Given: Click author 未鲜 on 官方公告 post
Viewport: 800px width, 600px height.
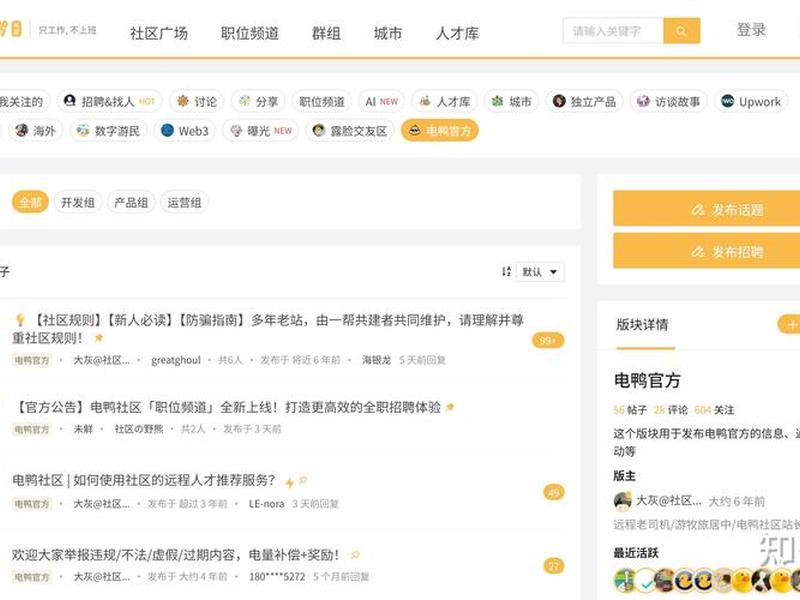Looking at the screenshot, I should 83,429.
